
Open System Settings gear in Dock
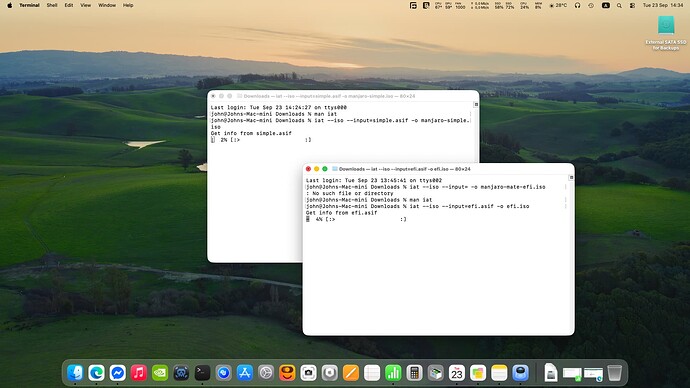266,373
